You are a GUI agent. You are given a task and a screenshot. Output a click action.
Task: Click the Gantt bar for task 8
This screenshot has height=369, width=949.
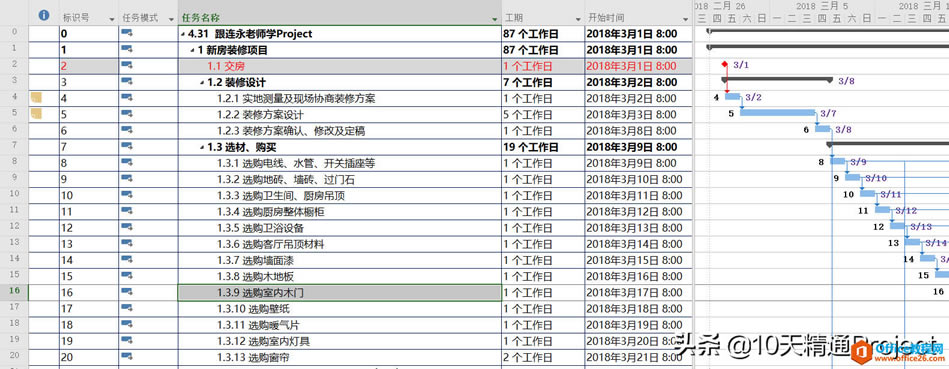[838, 161]
